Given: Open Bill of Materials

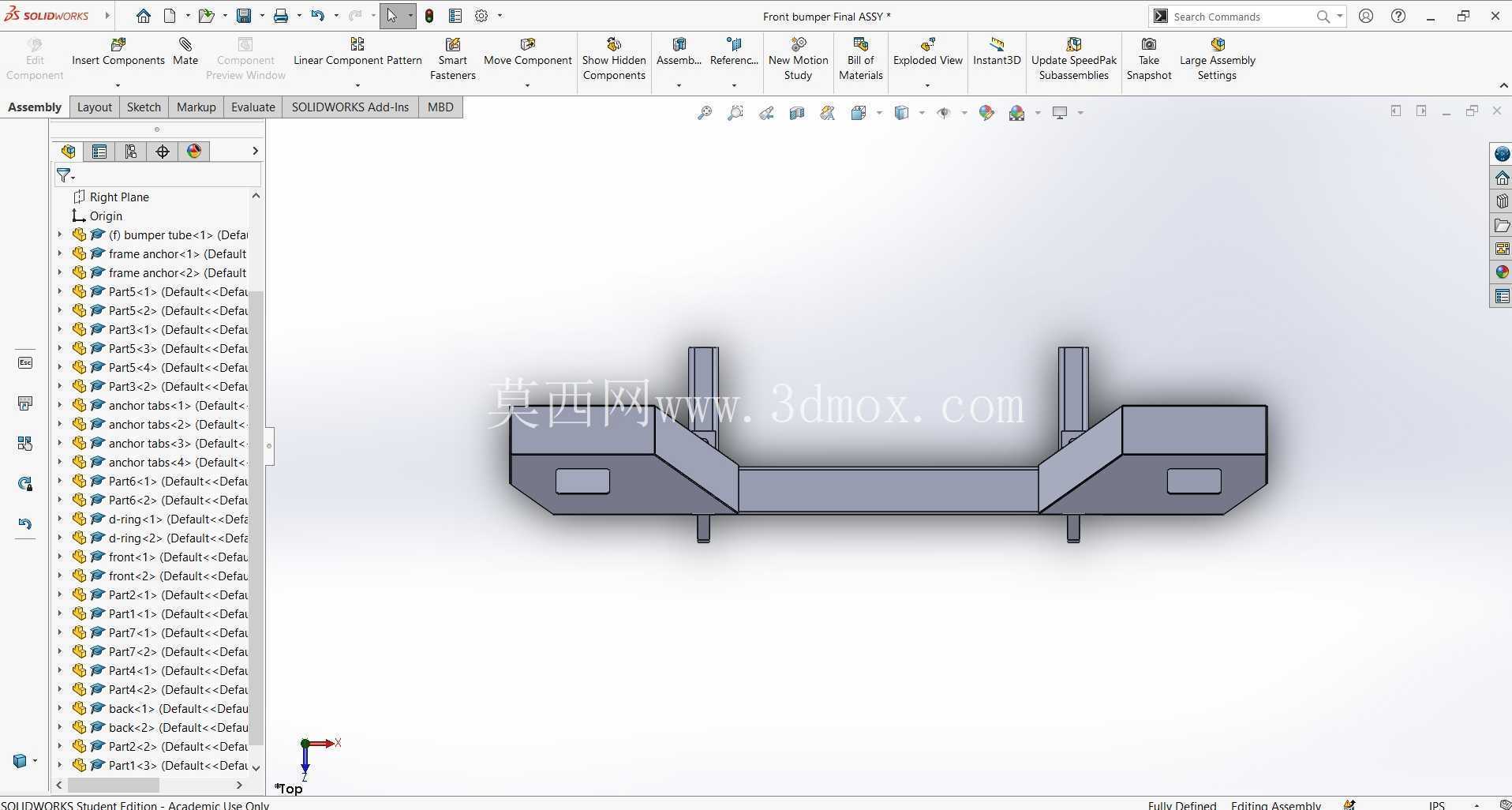Looking at the screenshot, I should coord(860,59).
